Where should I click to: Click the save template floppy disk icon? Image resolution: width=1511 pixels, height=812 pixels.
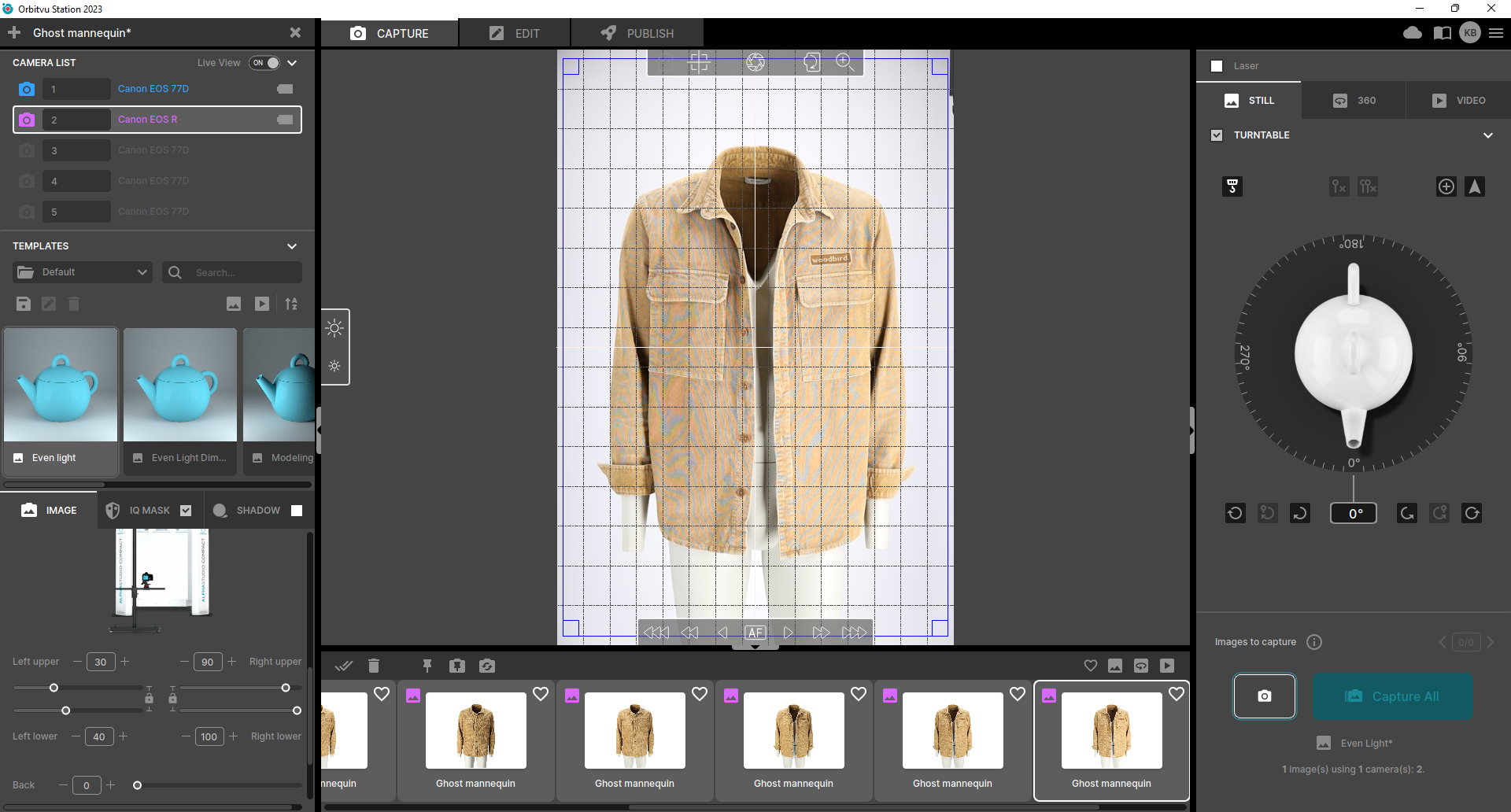tap(24, 304)
